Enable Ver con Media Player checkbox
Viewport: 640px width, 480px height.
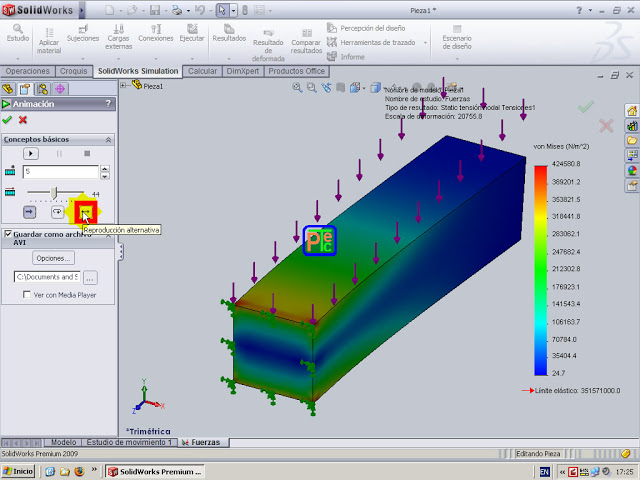(x=27, y=294)
